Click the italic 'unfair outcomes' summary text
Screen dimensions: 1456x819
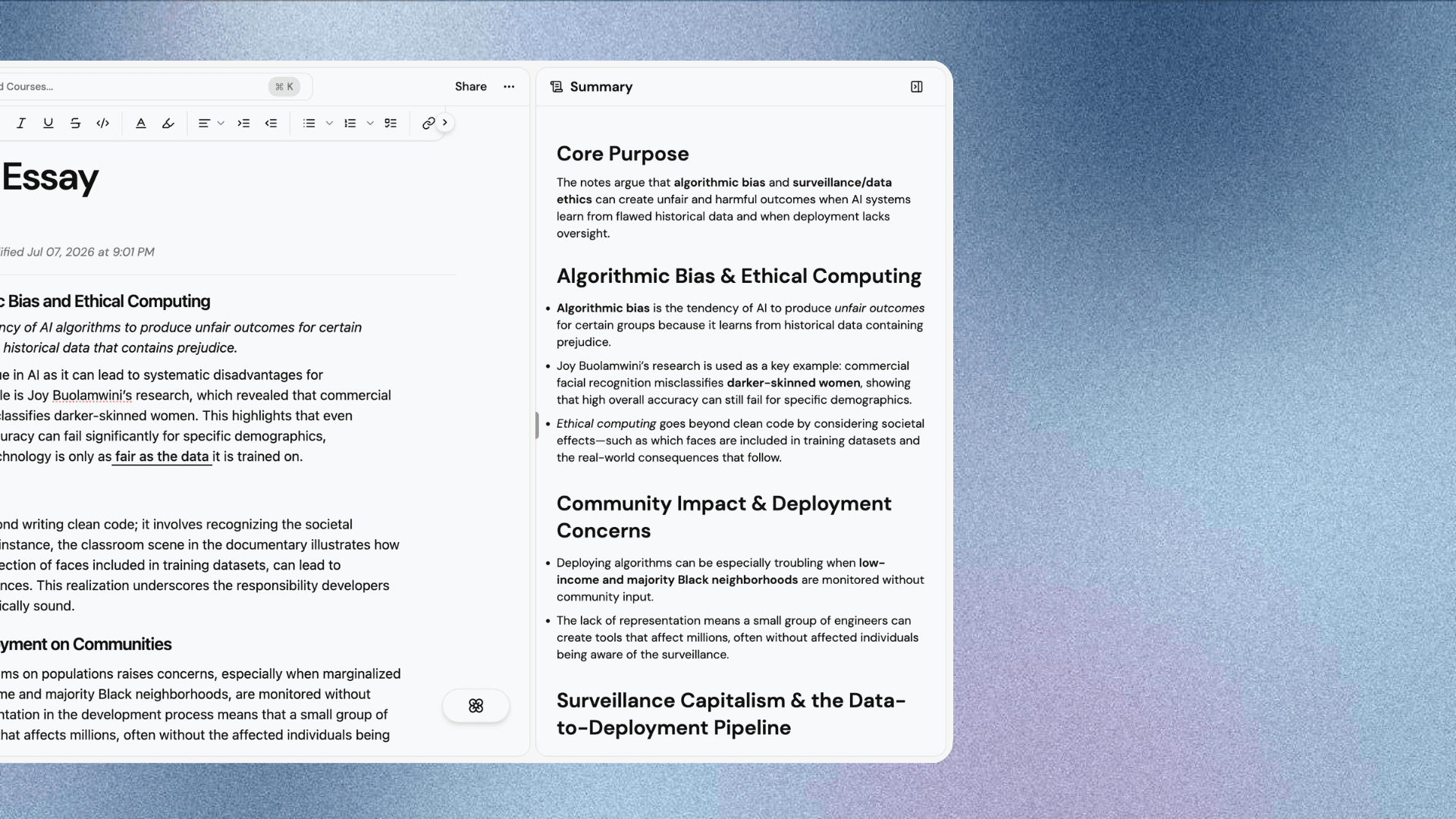pos(879,308)
